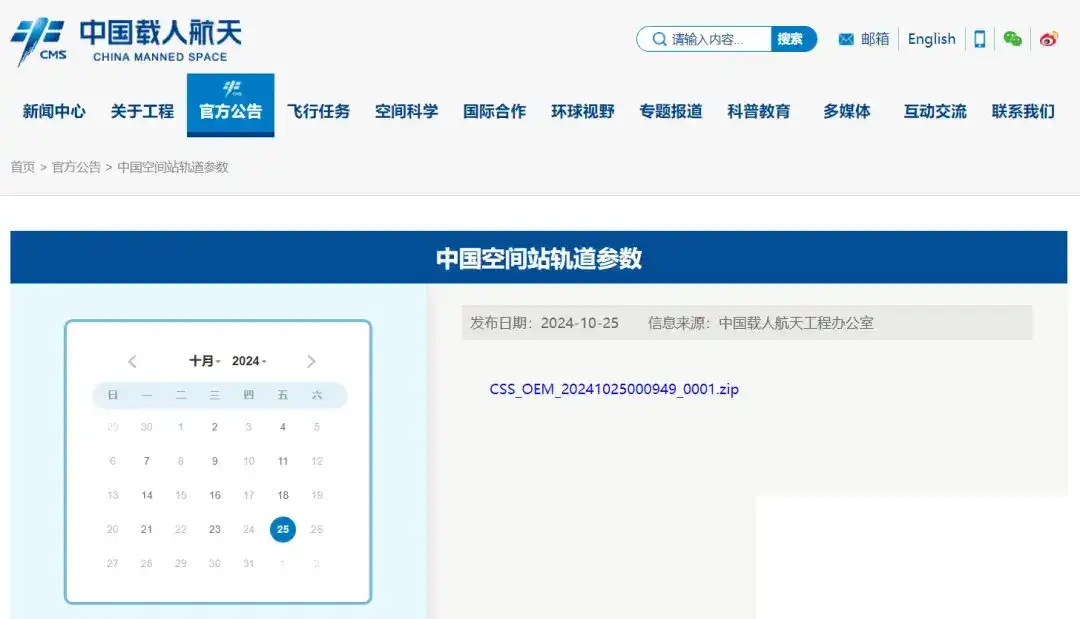The height and width of the screenshot is (619, 1080).
Task: Click the 发布日期：2024-10-25 text
Action: (544, 323)
